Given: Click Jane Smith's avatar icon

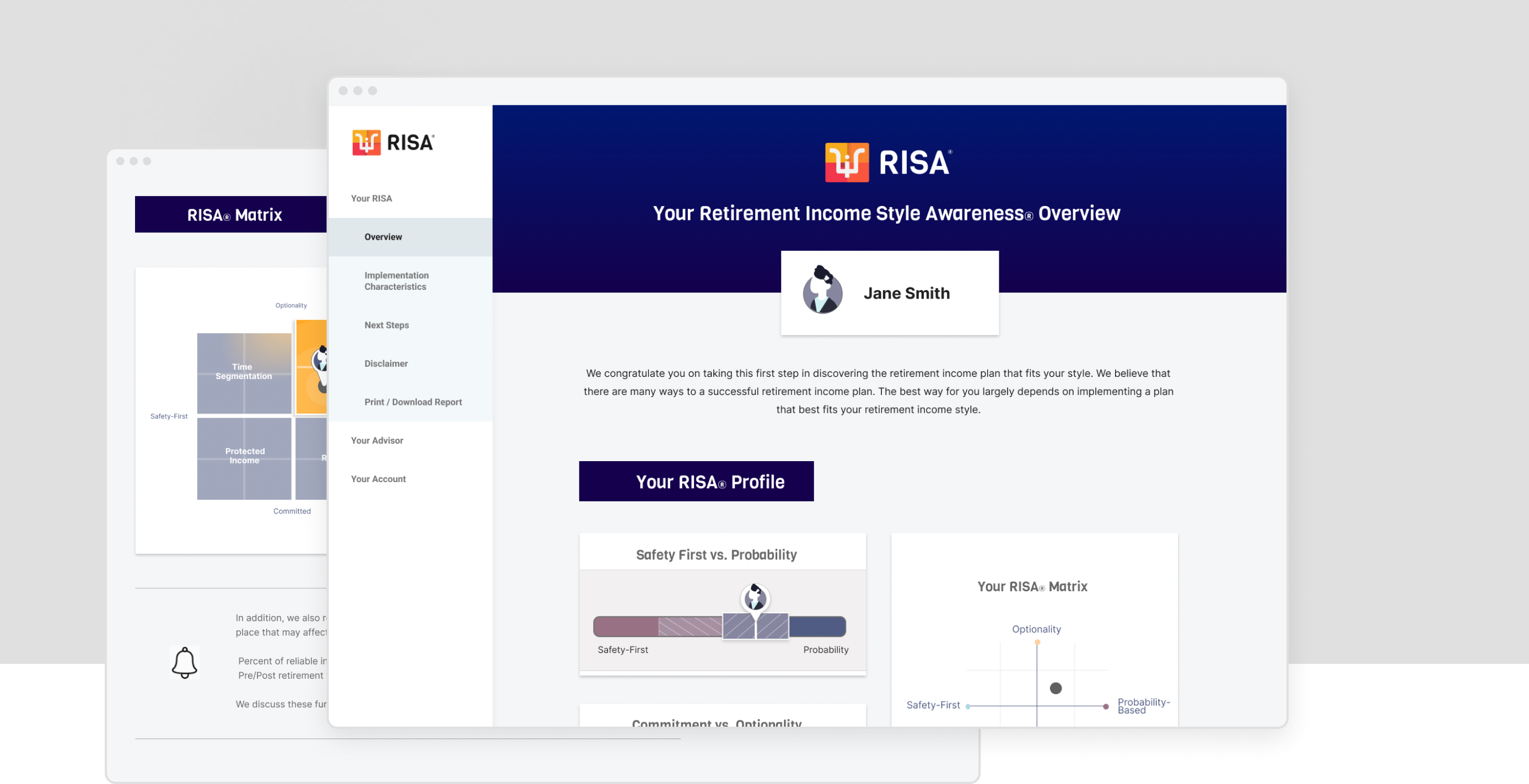Looking at the screenshot, I should click(x=822, y=291).
